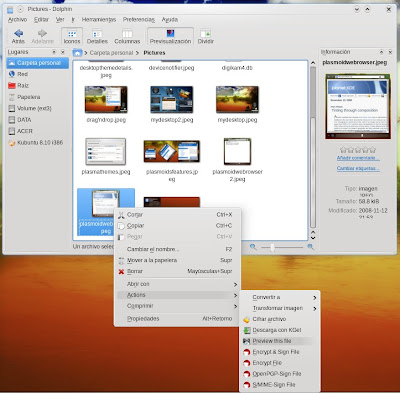Click the file view vertical scrollbar
Viewport: 400px width, 393px height.
313,148
